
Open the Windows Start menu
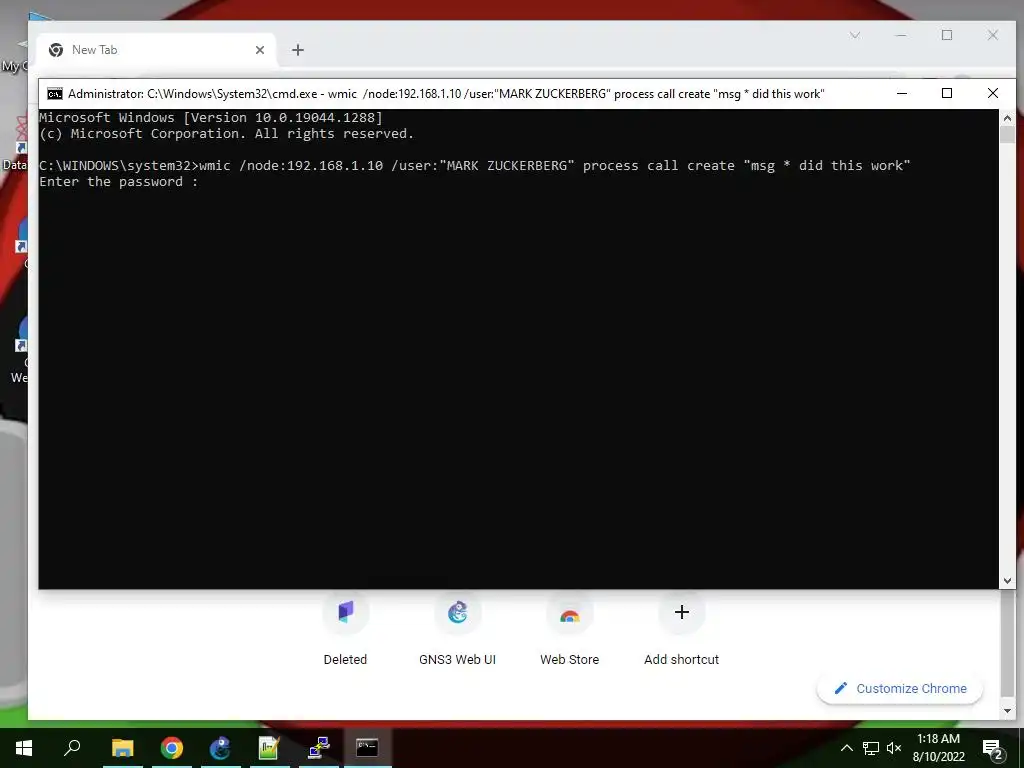tap(24, 748)
